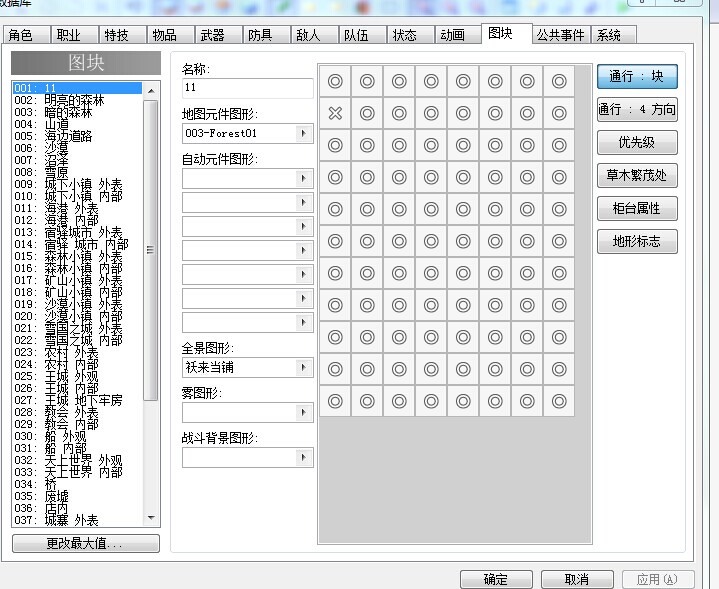Select list item 001: 11

77,88
